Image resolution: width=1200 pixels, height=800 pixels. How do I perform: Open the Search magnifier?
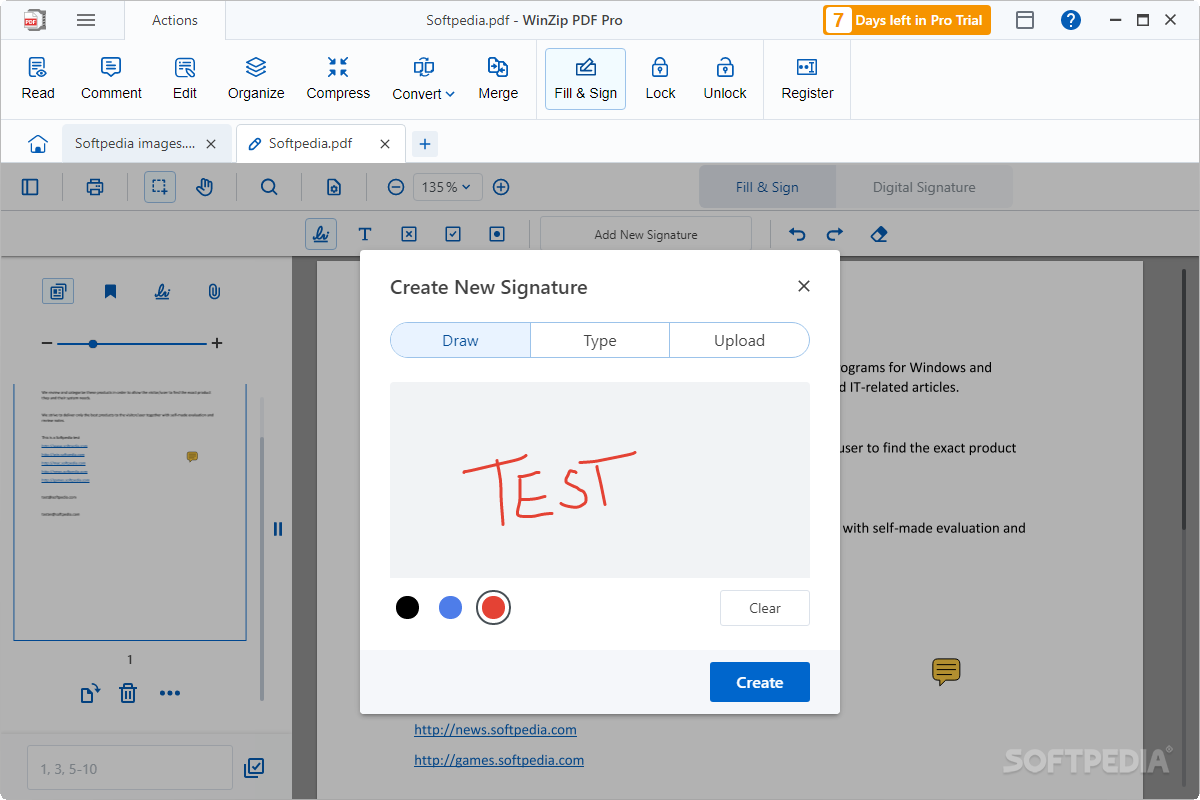click(x=269, y=187)
